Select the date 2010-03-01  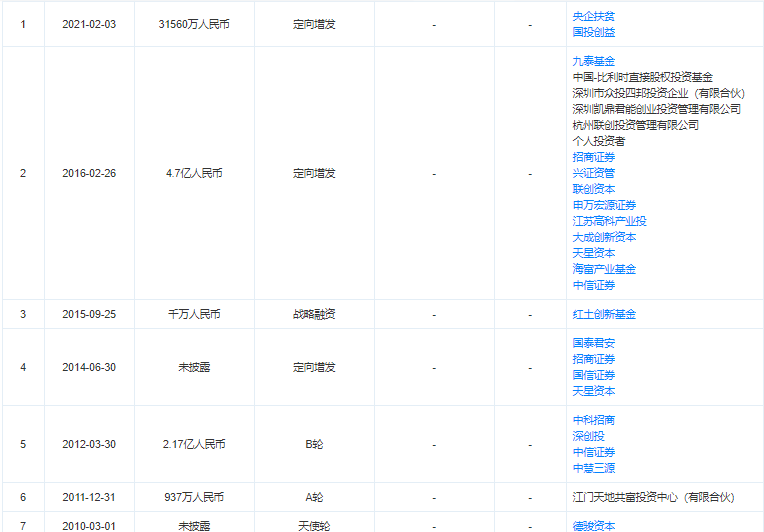pos(89,526)
